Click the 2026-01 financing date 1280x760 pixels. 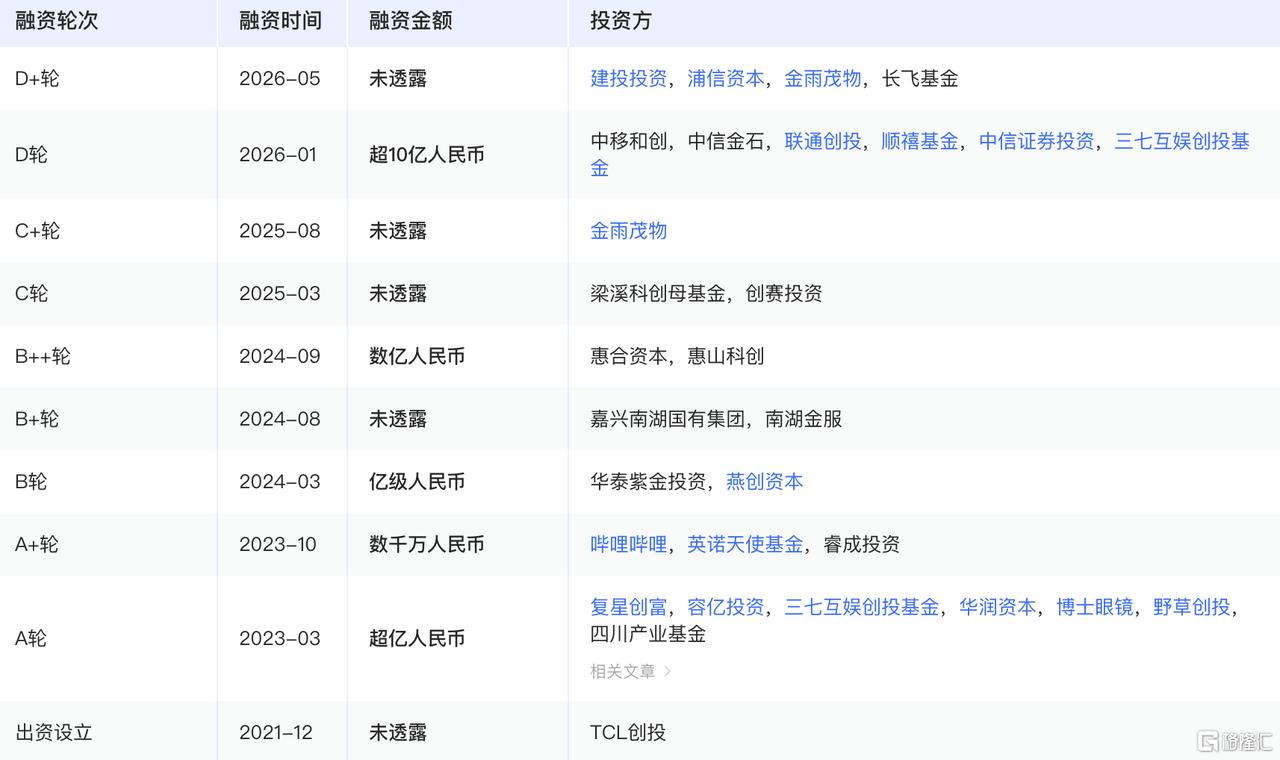point(278,154)
